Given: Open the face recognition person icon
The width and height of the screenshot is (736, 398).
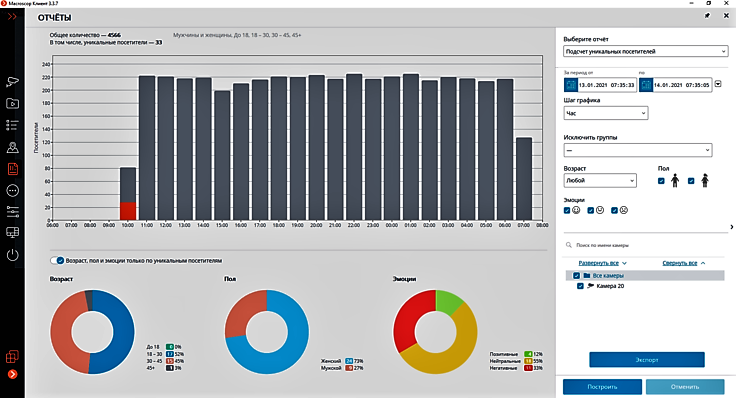Looking at the screenshot, I should pos(12,147).
